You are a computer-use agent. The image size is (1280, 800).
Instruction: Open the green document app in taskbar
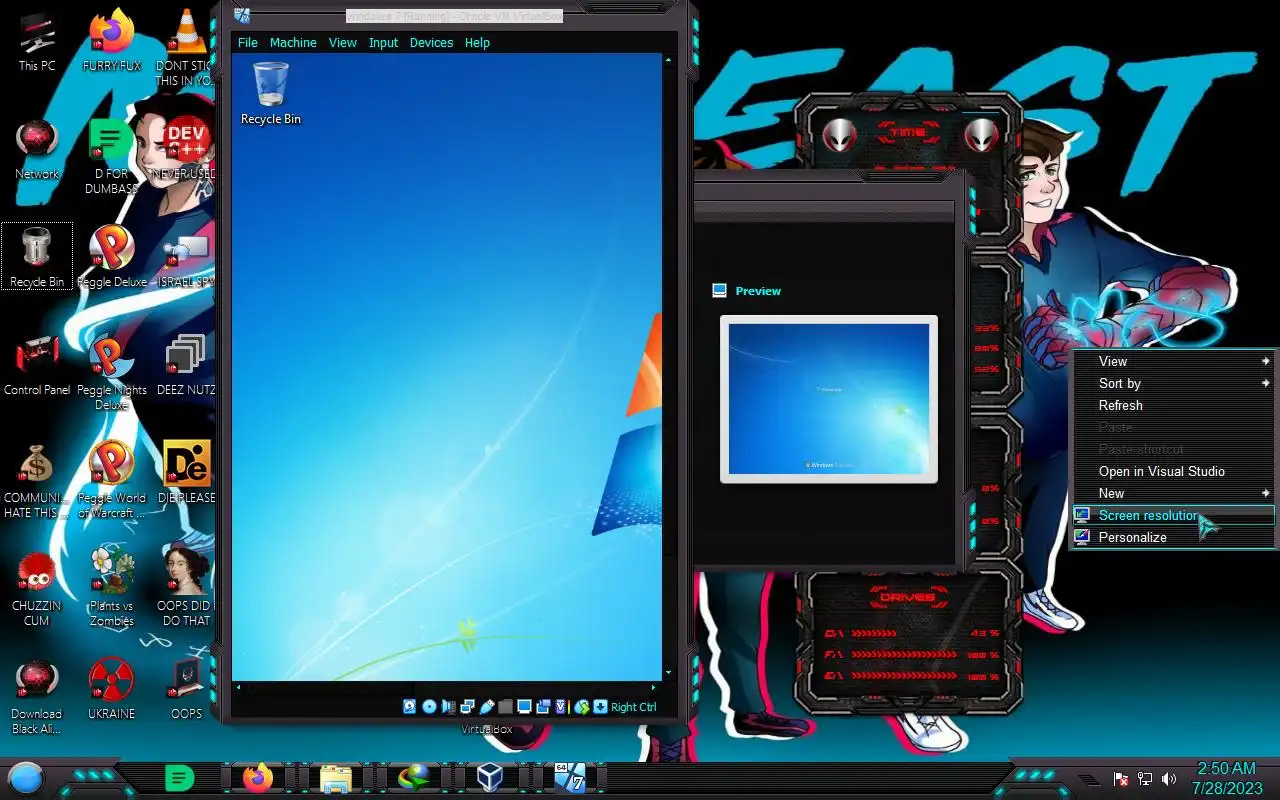coord(179,777)
